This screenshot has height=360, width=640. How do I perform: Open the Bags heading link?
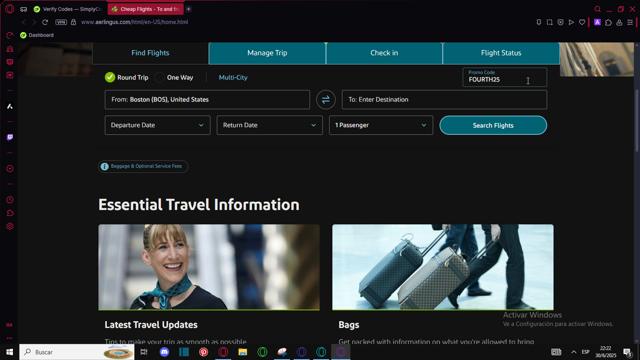[349, 325]
